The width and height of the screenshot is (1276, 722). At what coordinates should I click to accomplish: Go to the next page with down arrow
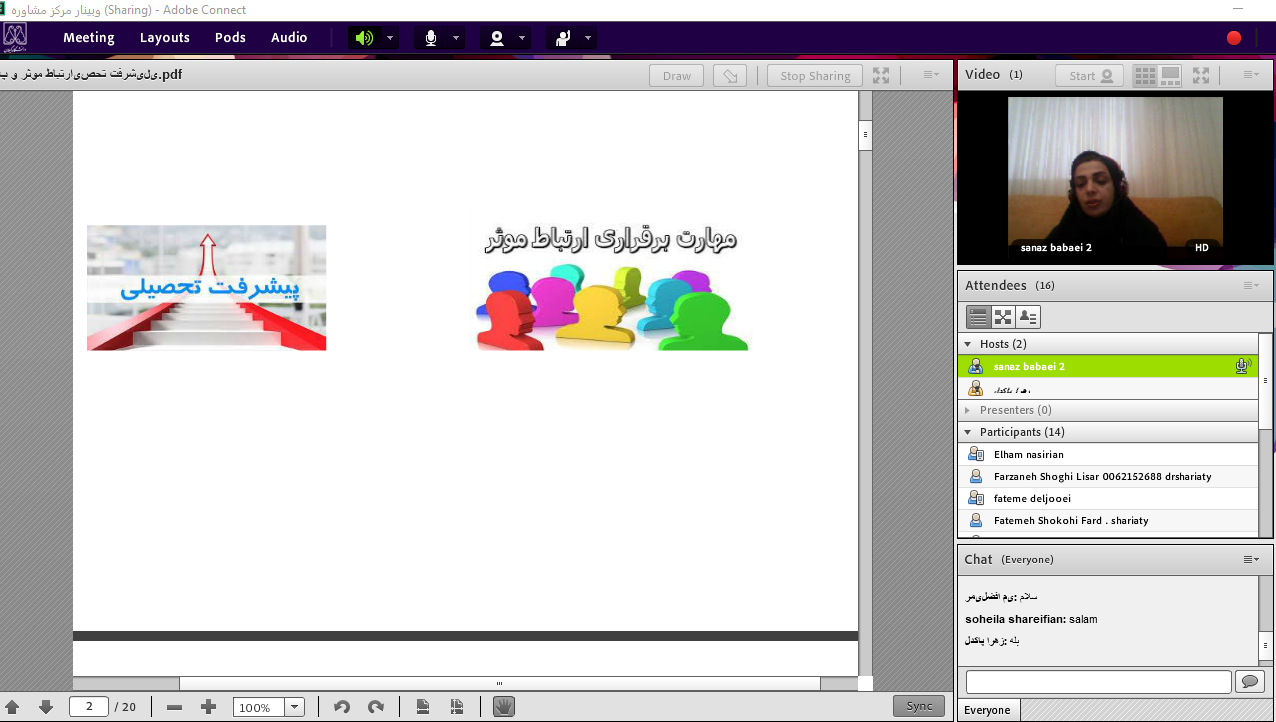coord(46,707)
